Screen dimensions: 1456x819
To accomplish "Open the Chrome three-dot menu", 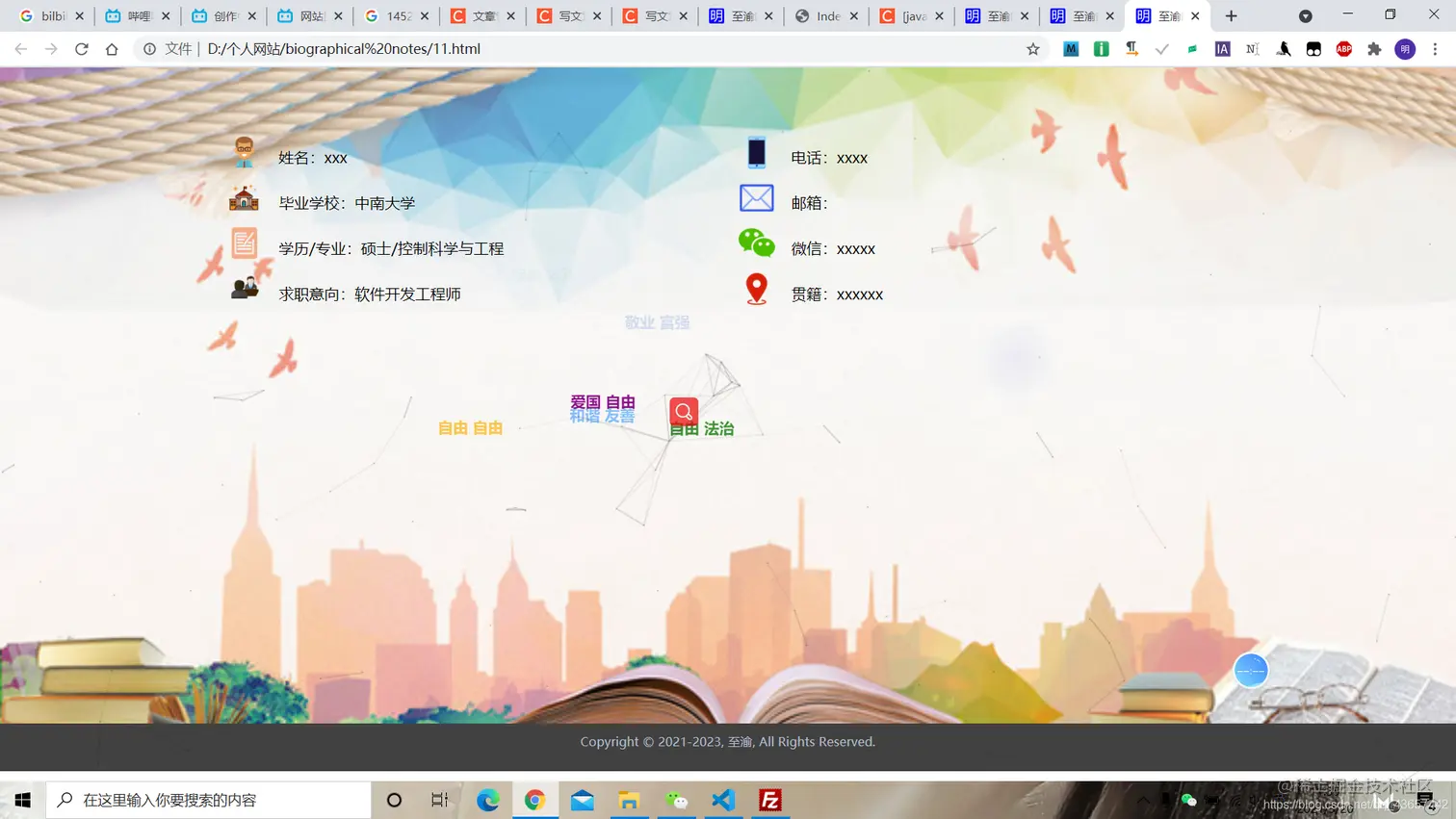I will pyautogui.click(x=1436, y=48).
